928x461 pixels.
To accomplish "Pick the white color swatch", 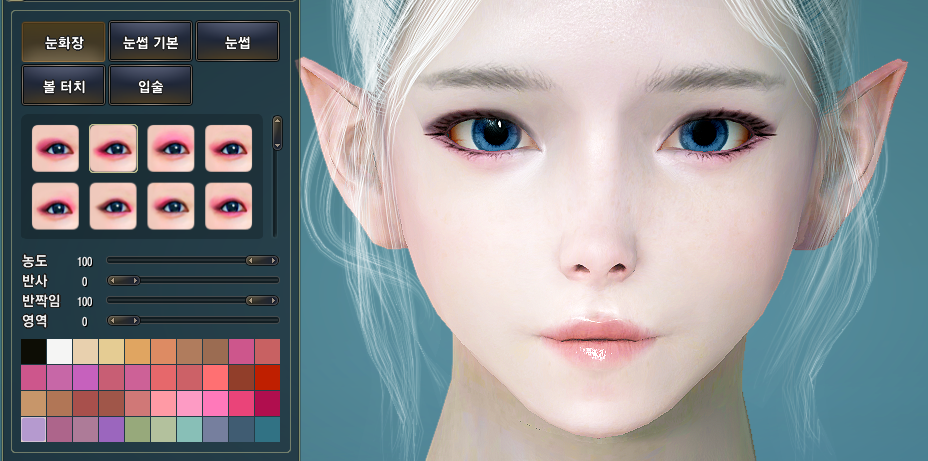I will (59, 352).
